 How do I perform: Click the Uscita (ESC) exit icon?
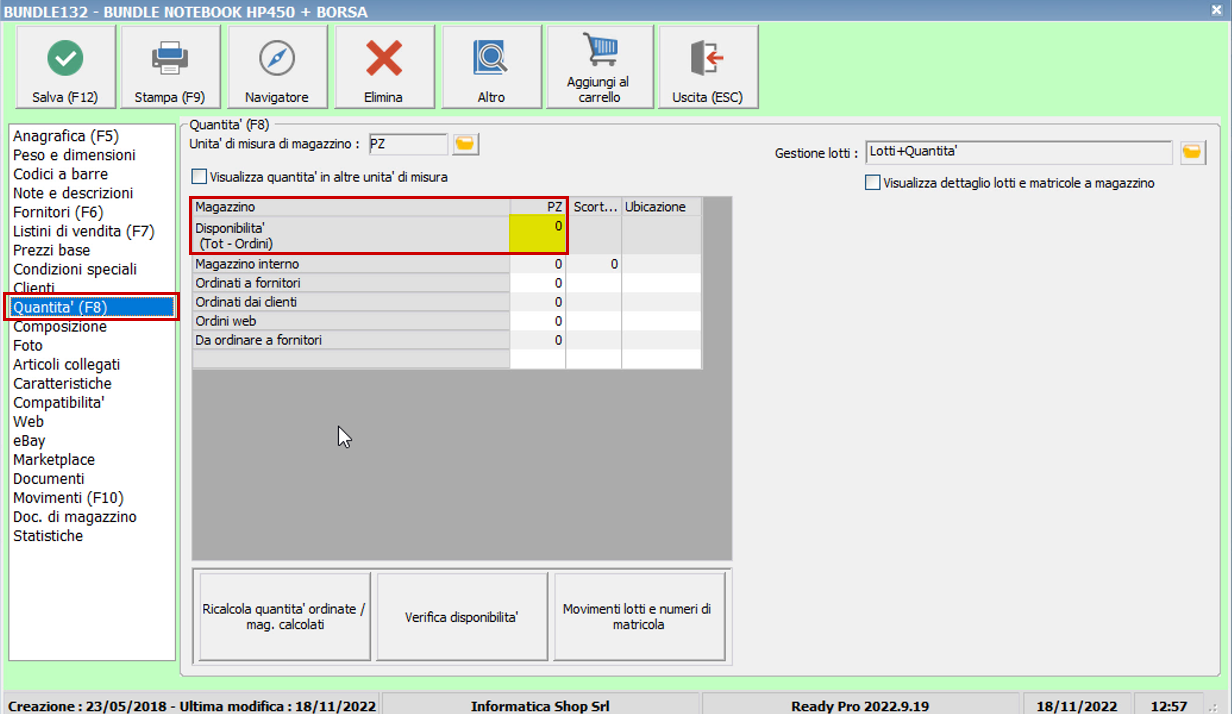[707, 59]
